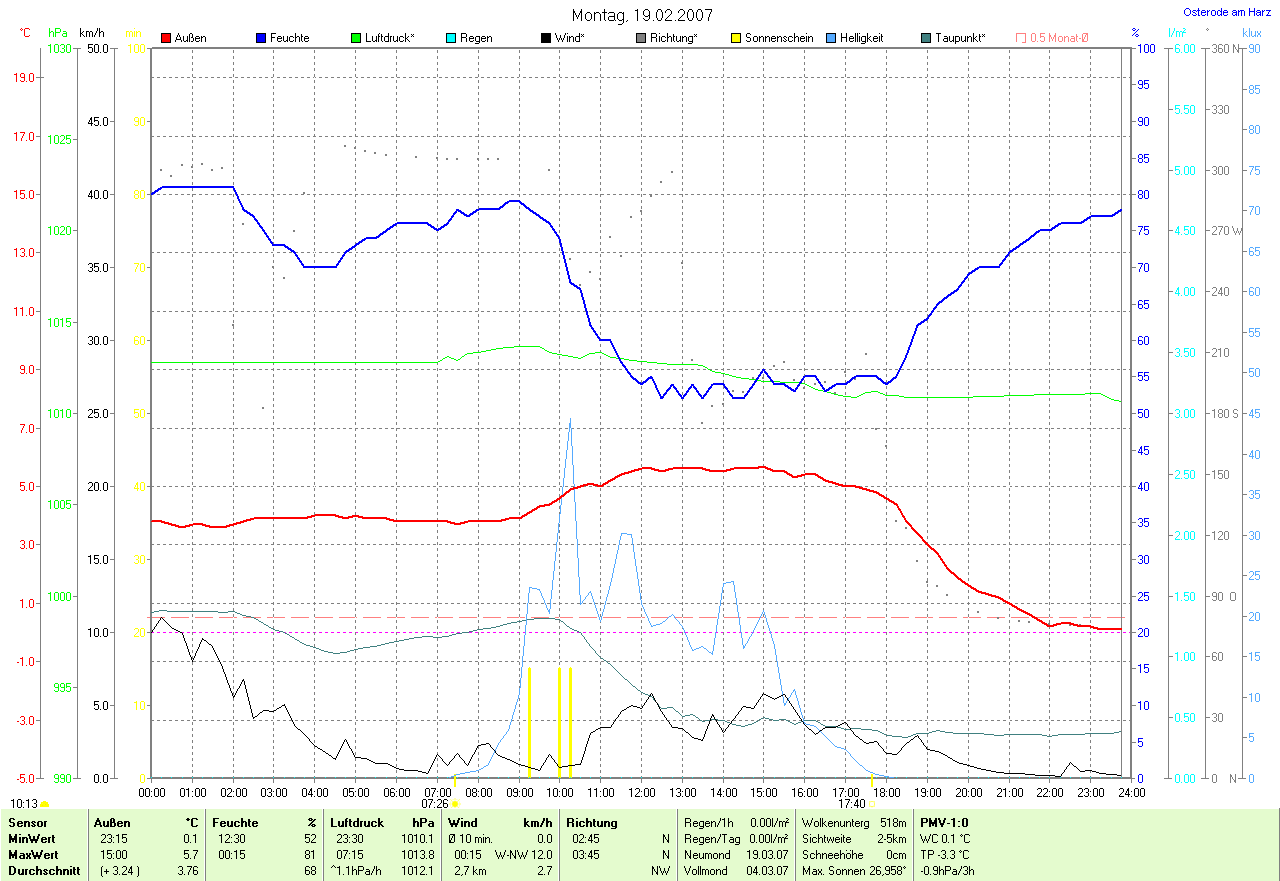Click the dark teal Taupunkt legend square
Viewport: 1280px width, 881px height.
[926, 38]
